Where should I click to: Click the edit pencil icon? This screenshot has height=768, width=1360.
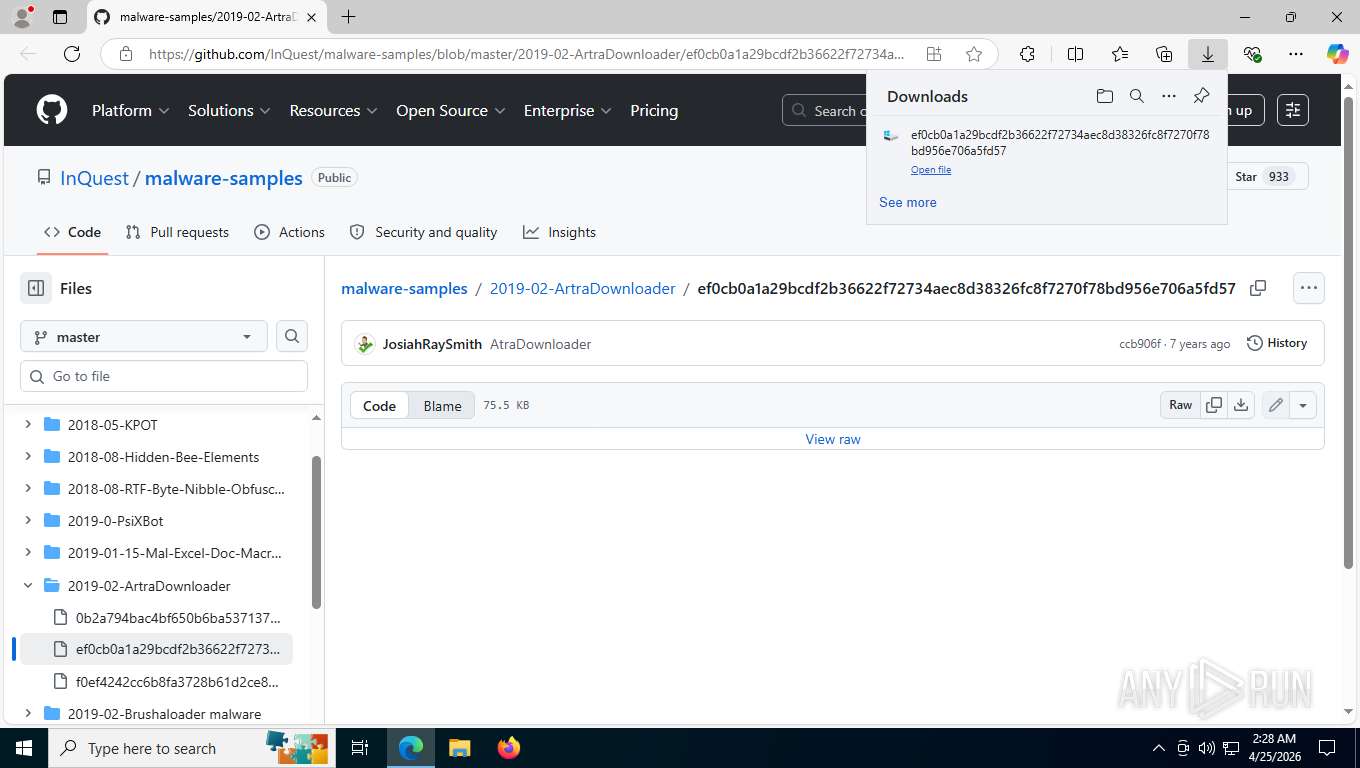pyautogui.click(x=1275, y=405)
